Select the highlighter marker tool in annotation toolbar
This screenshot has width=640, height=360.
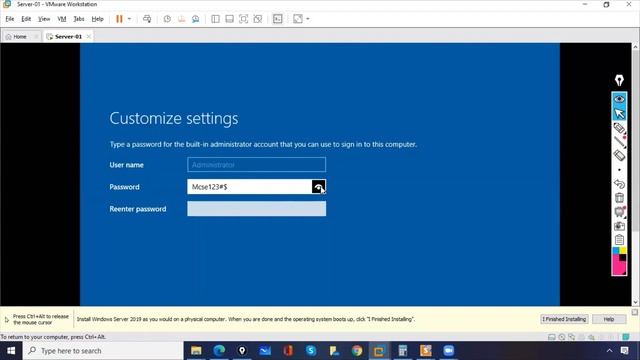(619, 128)
